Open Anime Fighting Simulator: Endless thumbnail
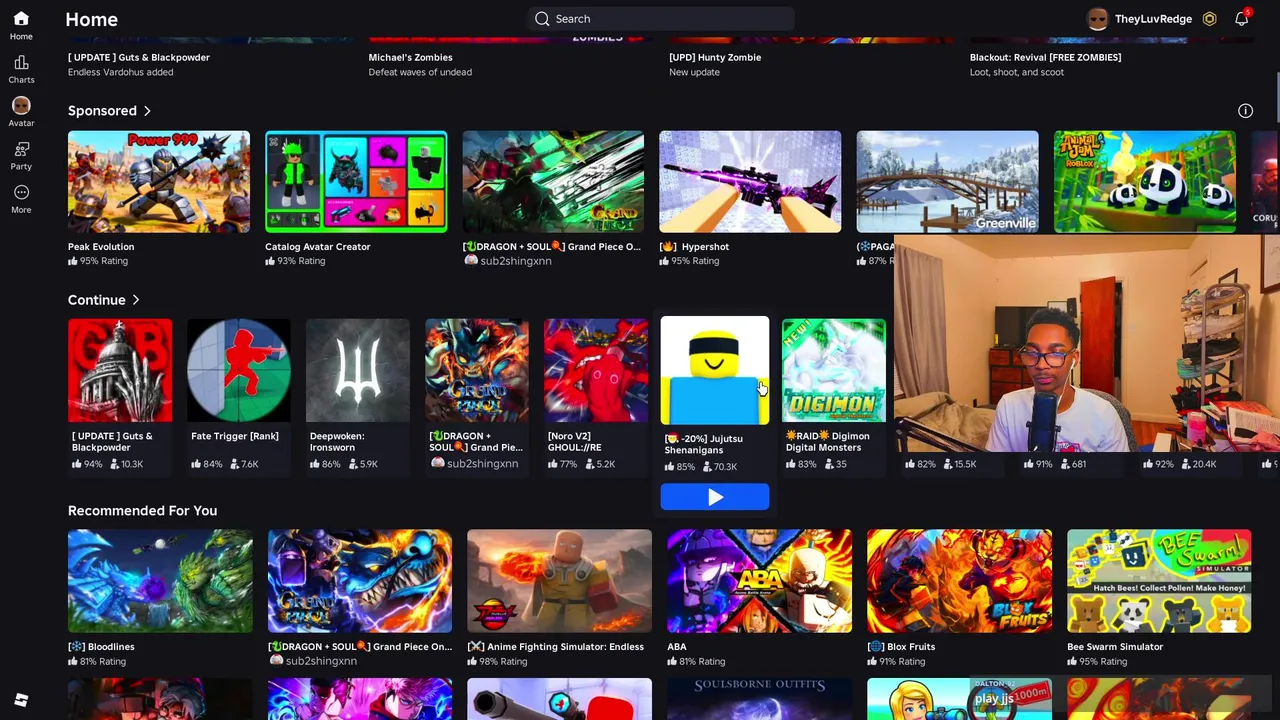Viewport: 1280px width, 720px height. coord(559,581)
